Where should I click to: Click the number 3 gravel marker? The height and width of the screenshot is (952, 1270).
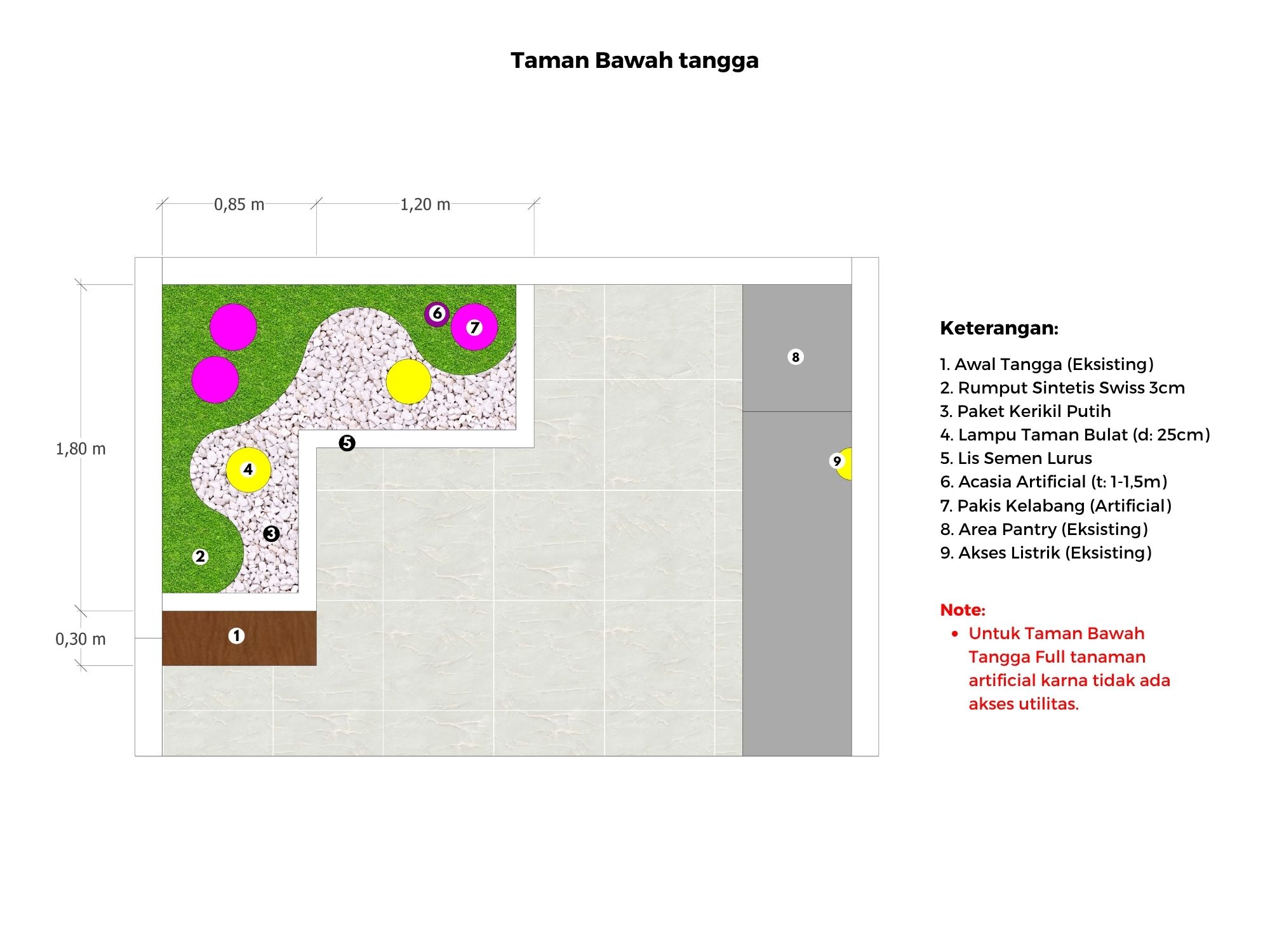tap(271, 534)
